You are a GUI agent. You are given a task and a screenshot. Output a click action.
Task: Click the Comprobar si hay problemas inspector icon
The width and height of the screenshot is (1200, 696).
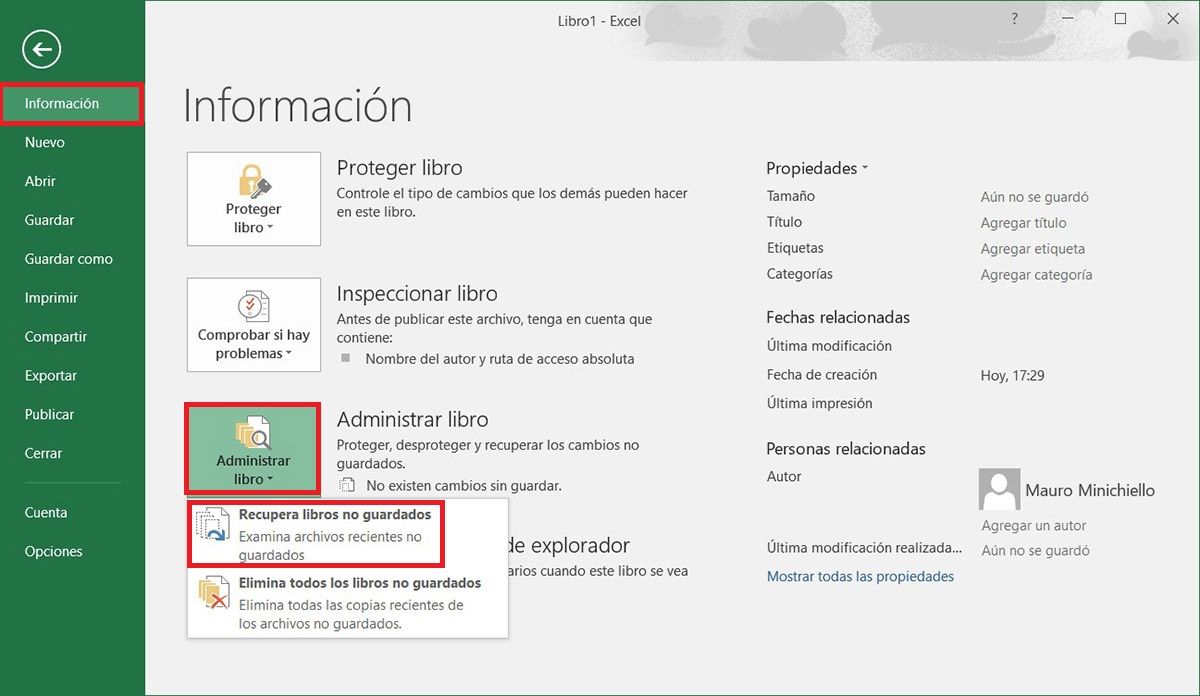253,305
